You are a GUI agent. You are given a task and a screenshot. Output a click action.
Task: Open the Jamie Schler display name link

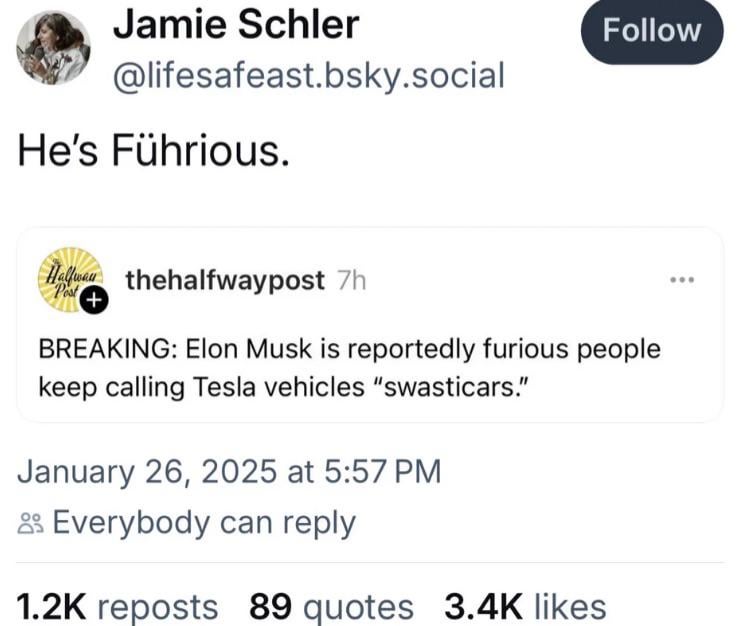tap(236, 24)
